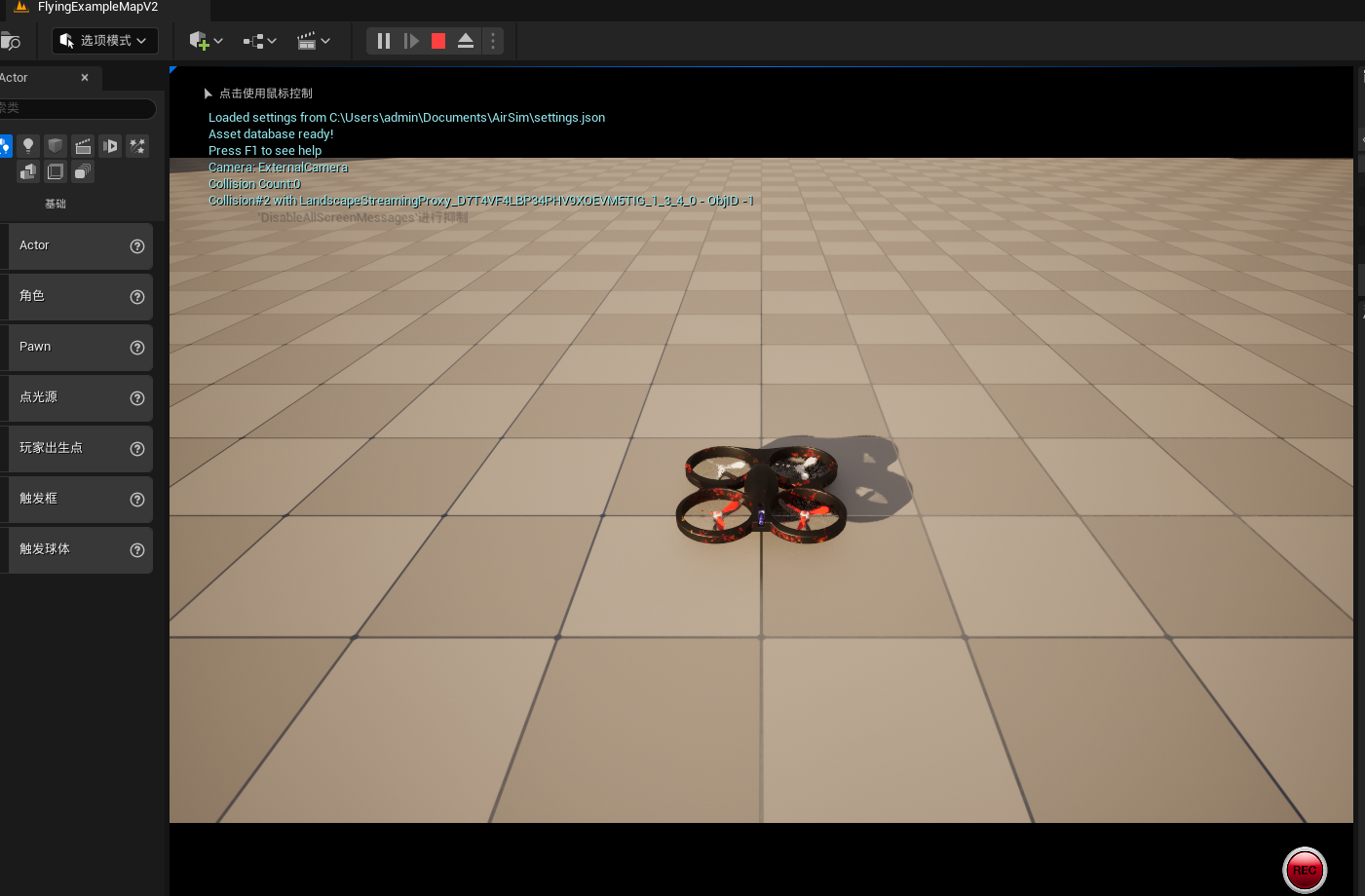Open the Blueprints dropdown menu
Image resolution: width=1365 pixels, height=896 pixels.
[258, 41]
